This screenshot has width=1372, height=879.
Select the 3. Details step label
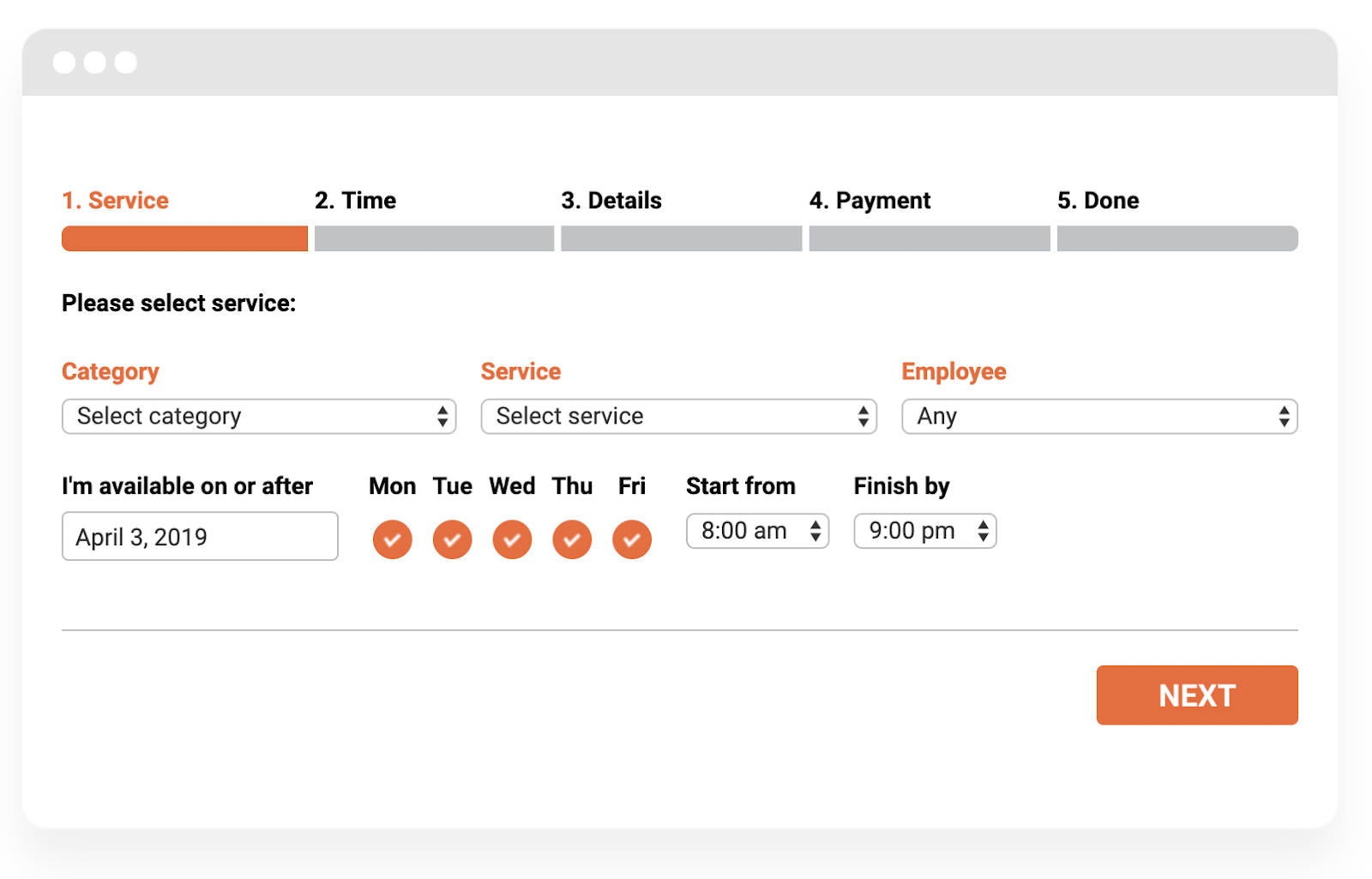pyautogui.click(x=611, y=201)
